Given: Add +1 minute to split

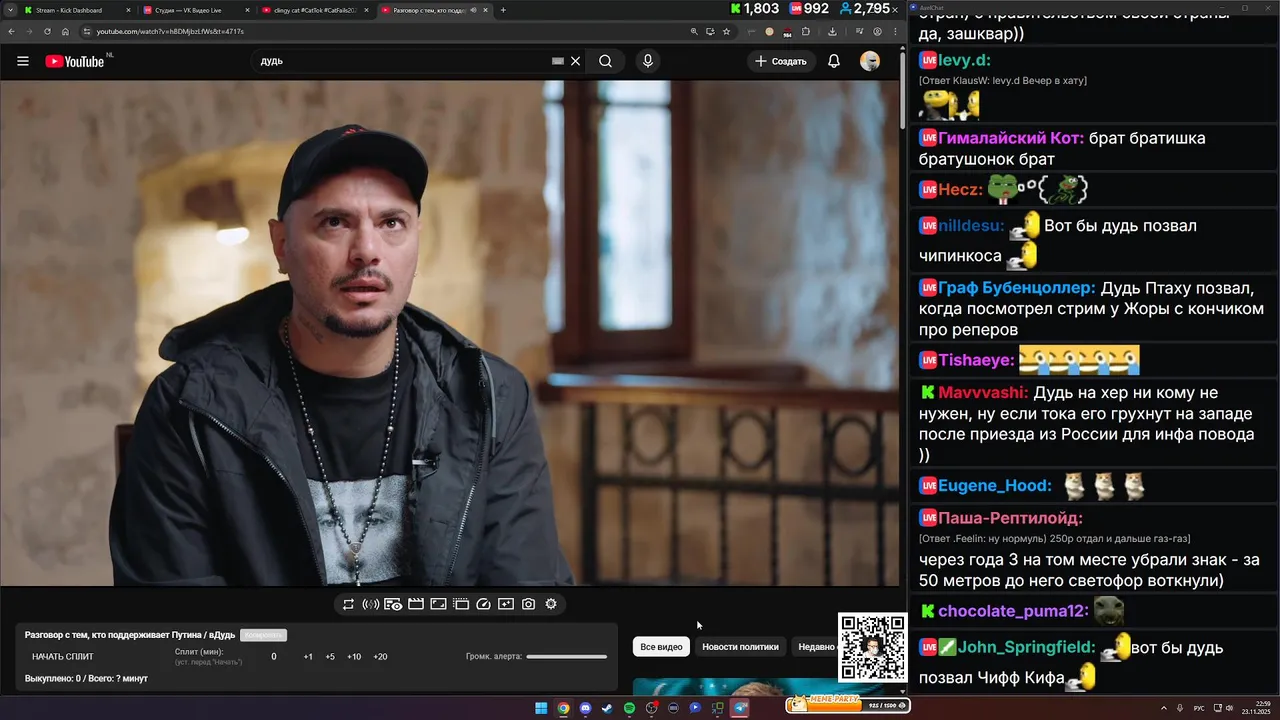Looking at the screenshot, I should tap(308, 657).
